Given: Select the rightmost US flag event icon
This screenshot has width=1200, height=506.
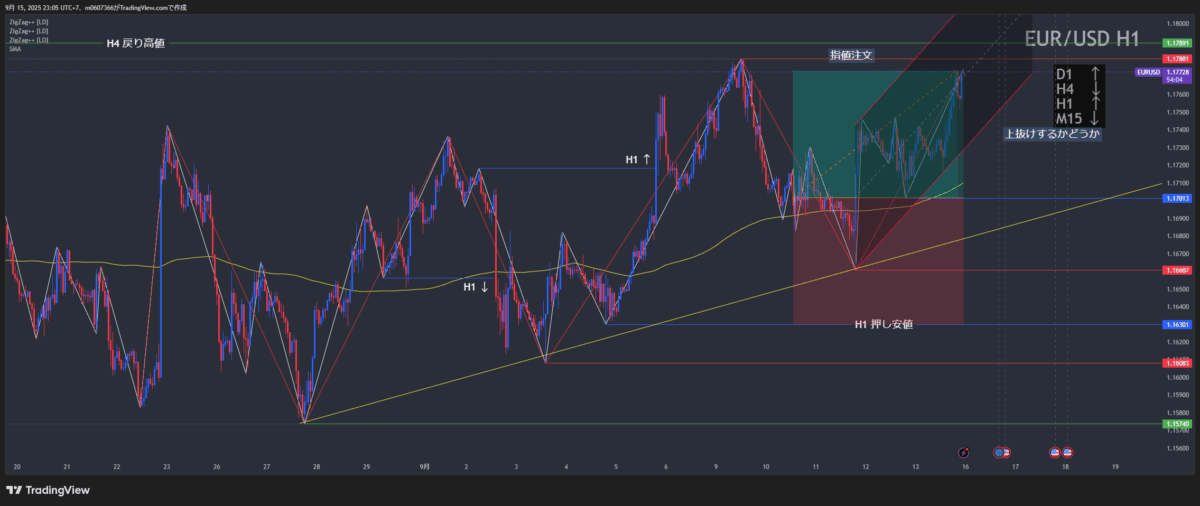Looking at the screenshot, I should click(x=1067, y=453).
